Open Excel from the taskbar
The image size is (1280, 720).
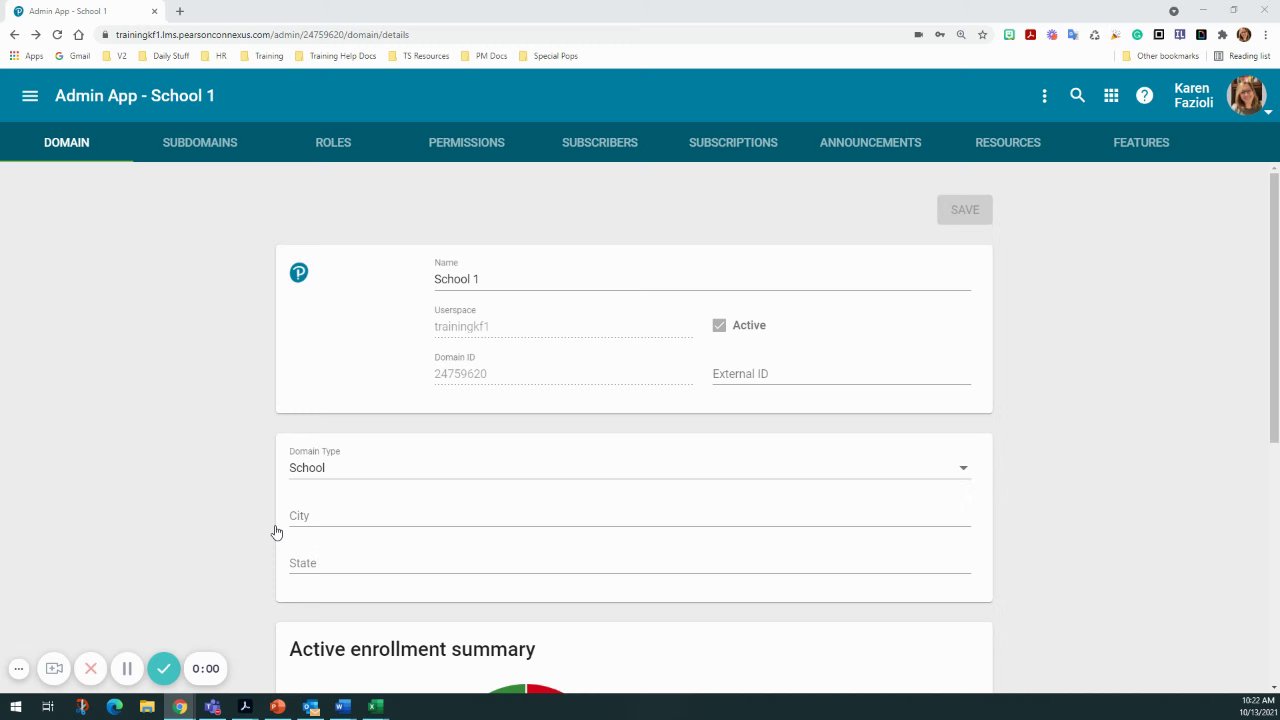tap(375, 707)
